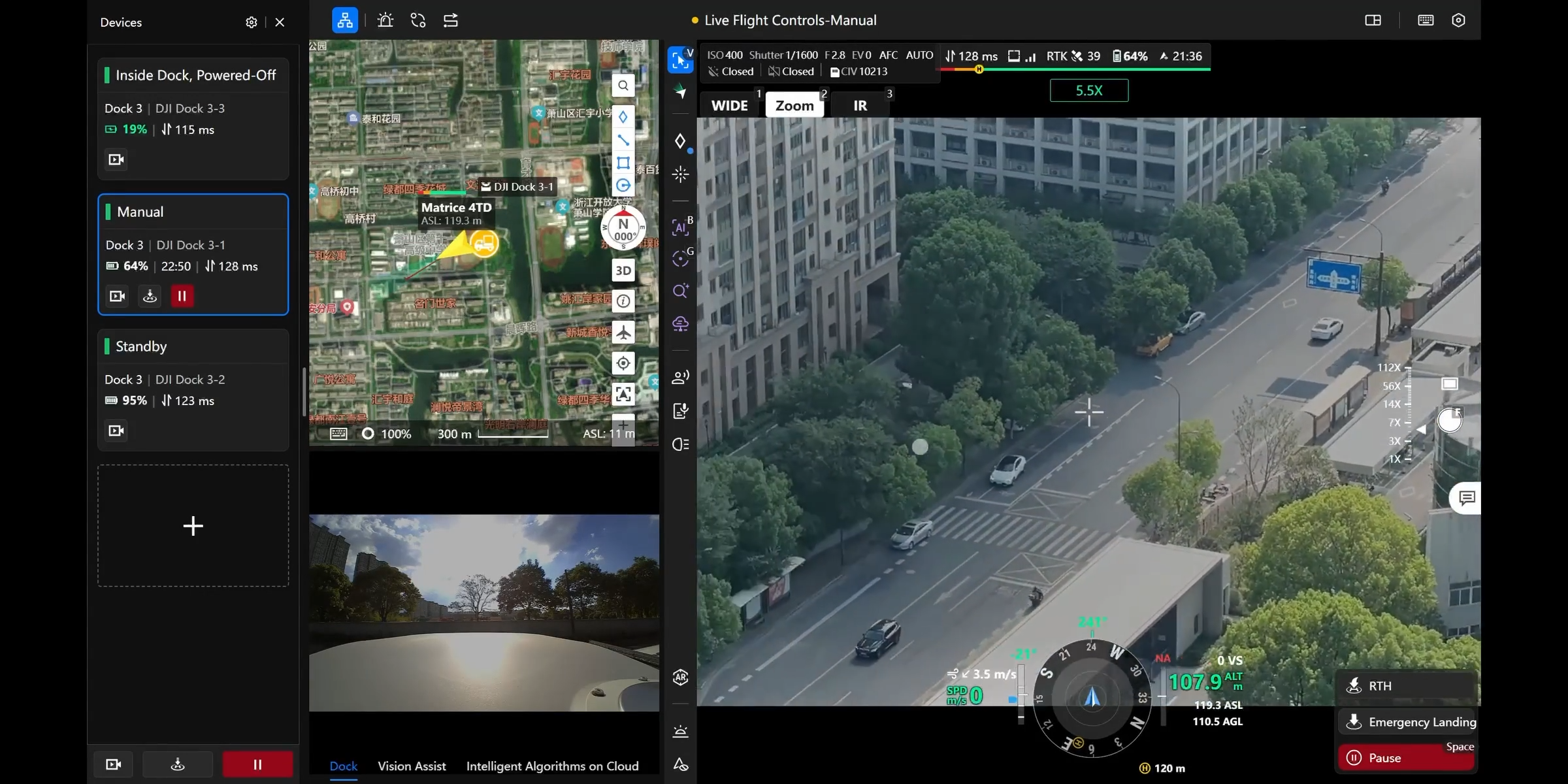The width and height of the screenshot is (1568, 784).
Task: Toggle 3D map view button
Action: 623,270
